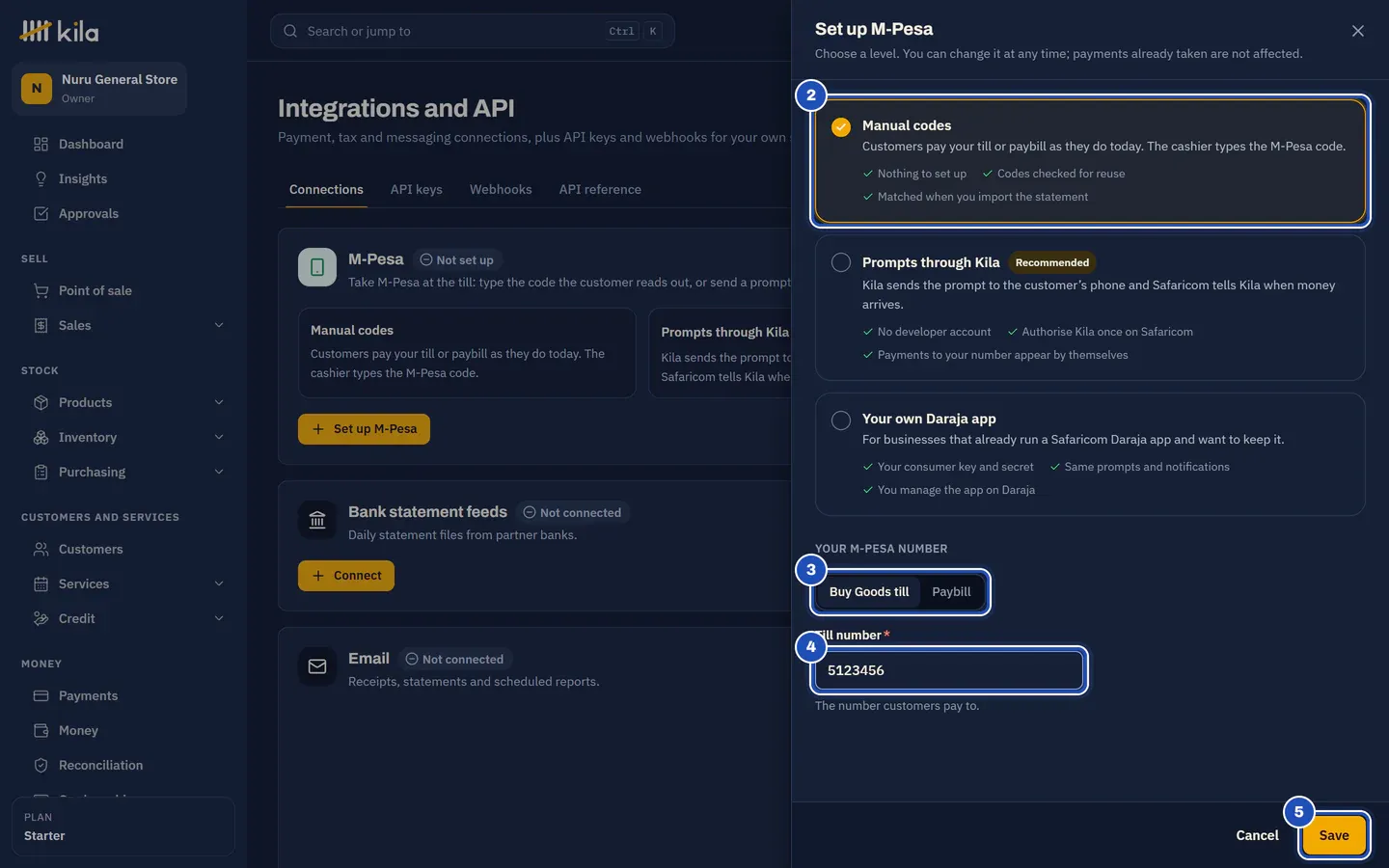
Task: Click the search magnifier icon
Action: [290, 31]
